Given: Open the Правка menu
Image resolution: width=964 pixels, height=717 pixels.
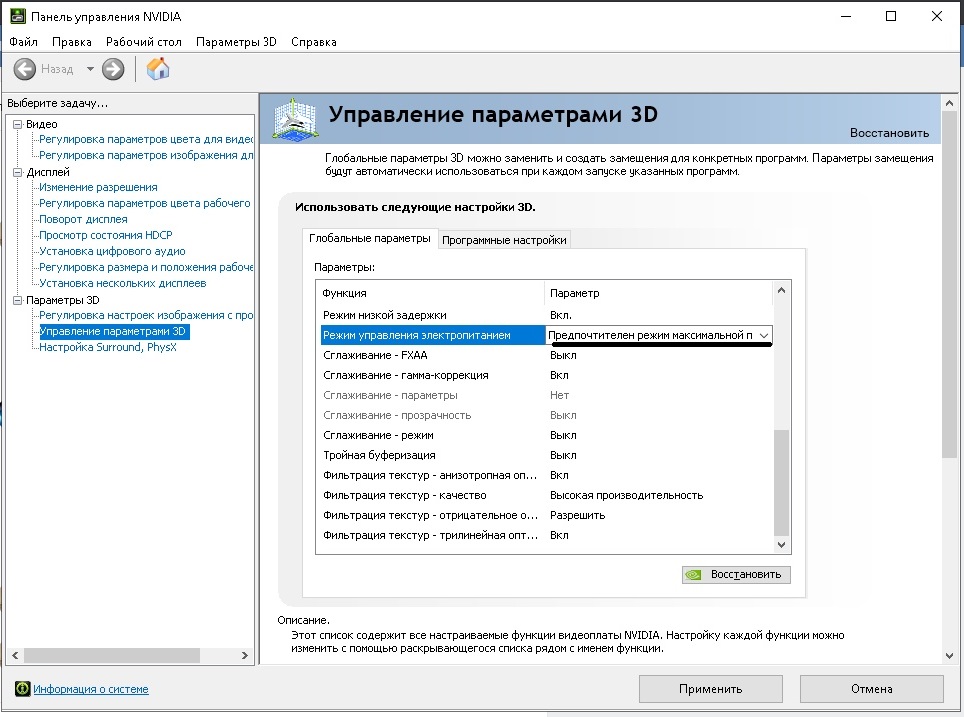Looking at the screenshot, I should tap(72, 42).
